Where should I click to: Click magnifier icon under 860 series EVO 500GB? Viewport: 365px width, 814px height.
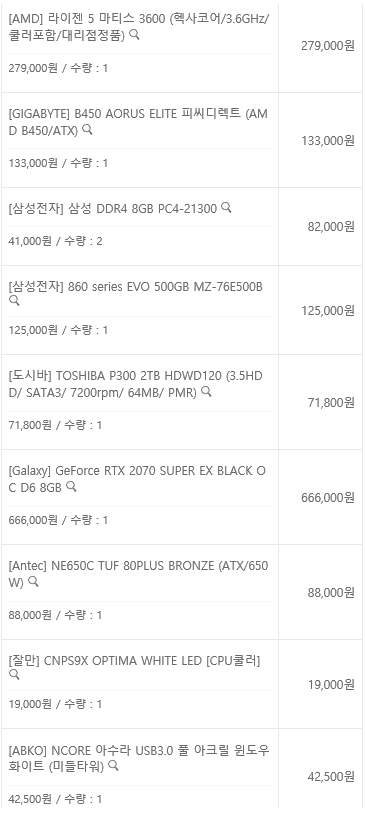14,301
